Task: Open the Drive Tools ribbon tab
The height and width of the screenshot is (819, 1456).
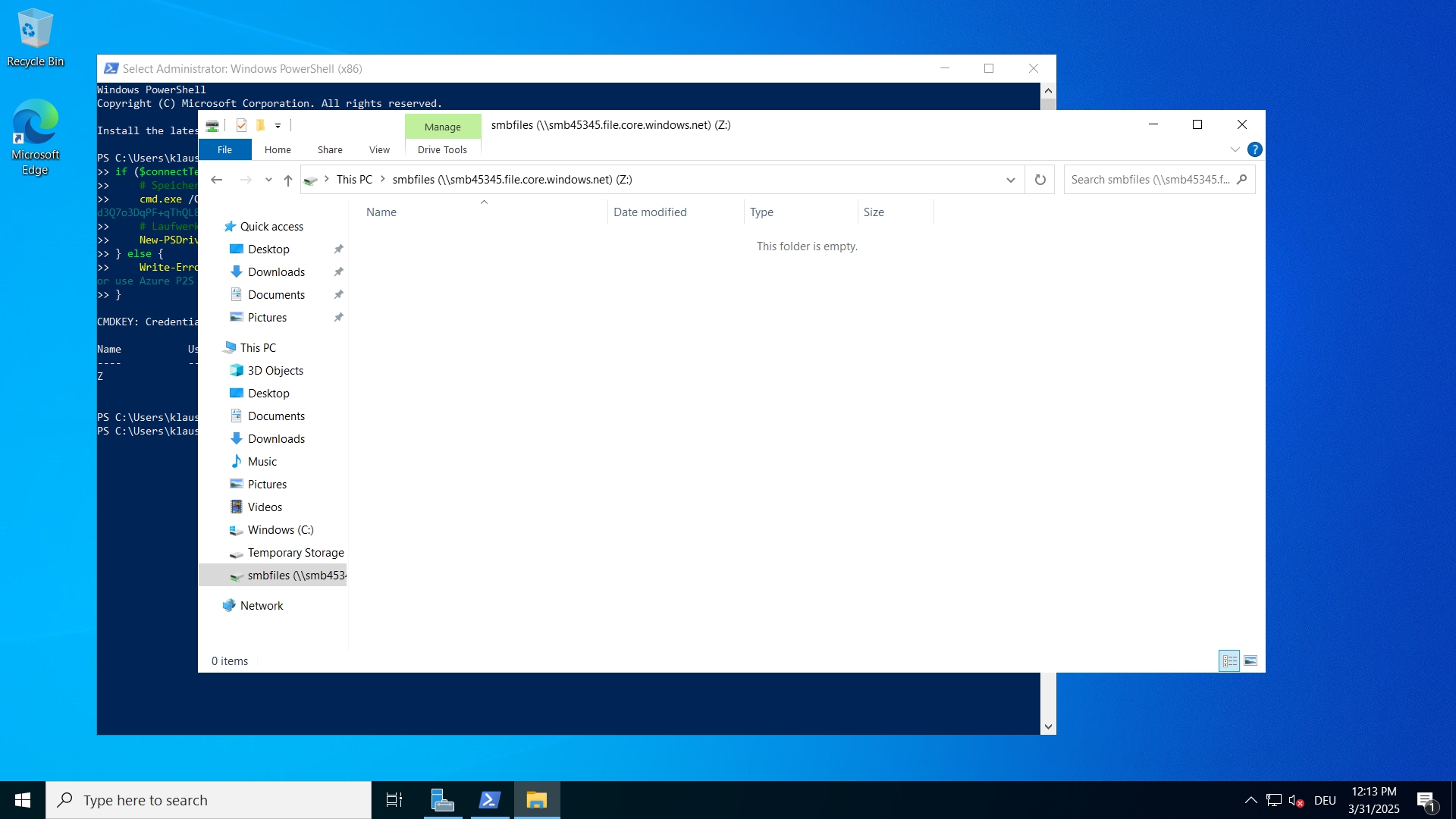Action: pos(442,149)
